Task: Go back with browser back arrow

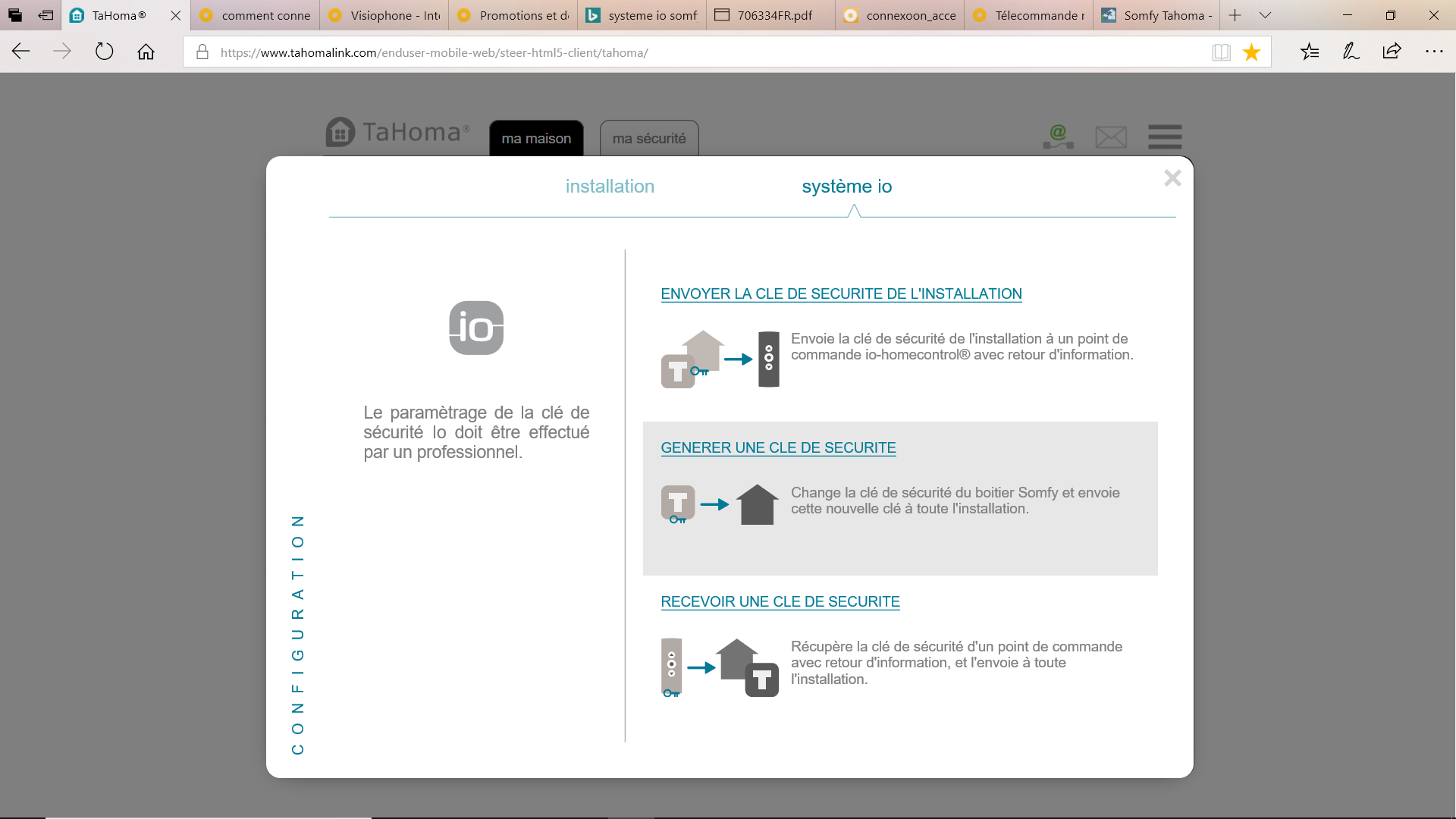Action: [20, 52]
